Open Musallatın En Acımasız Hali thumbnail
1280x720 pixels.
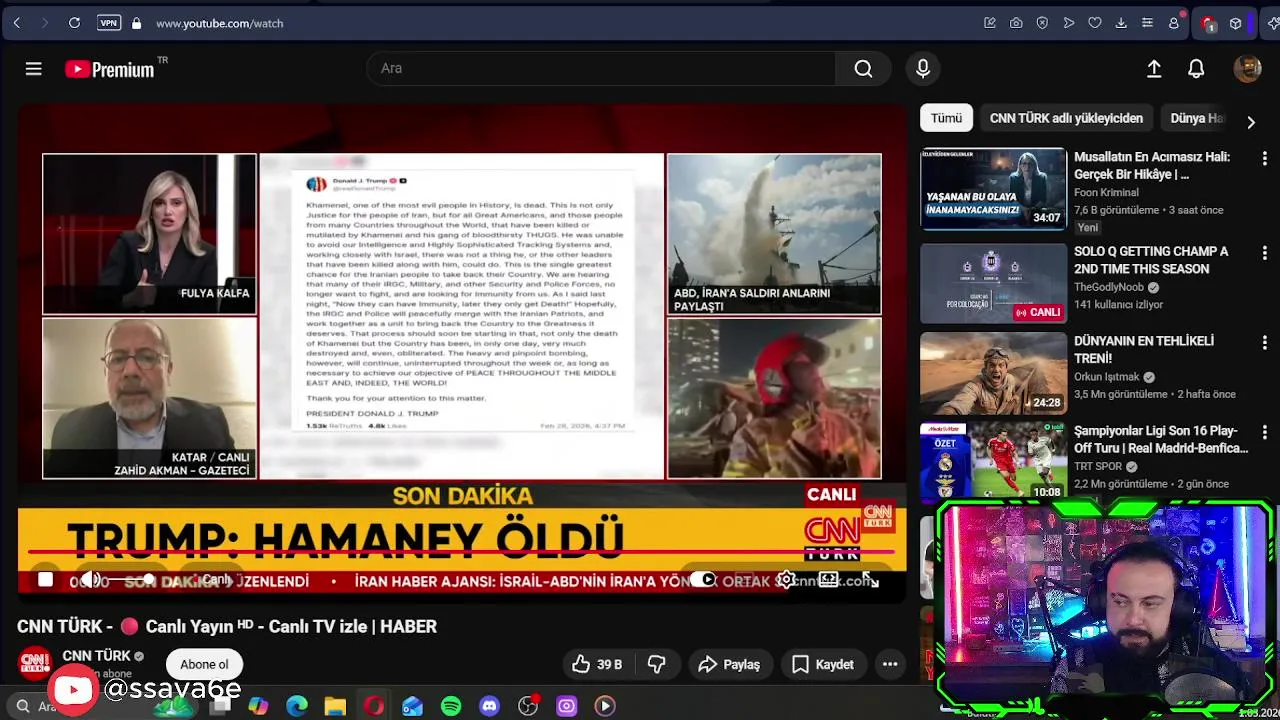point(993,189)
